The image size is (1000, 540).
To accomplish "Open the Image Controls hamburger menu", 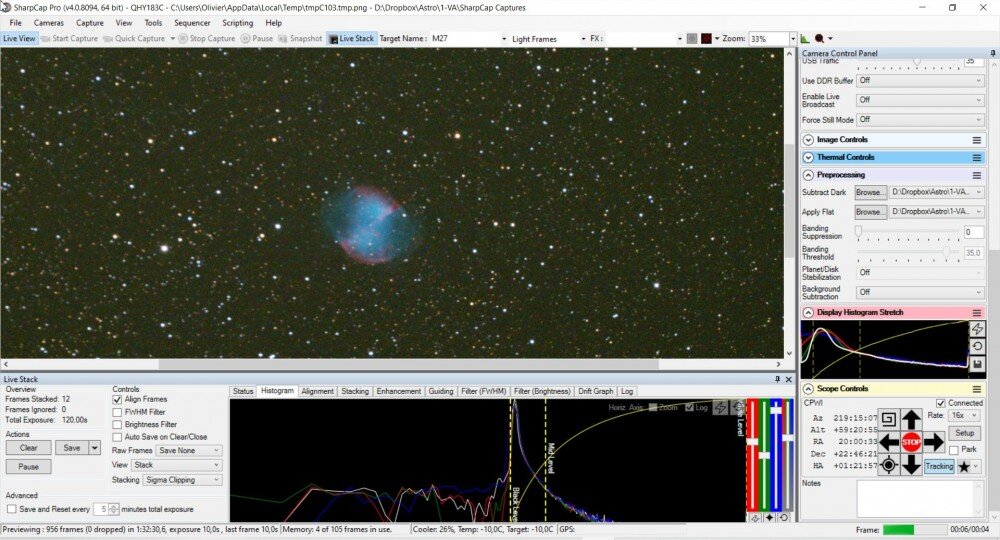I will point(976,140).
